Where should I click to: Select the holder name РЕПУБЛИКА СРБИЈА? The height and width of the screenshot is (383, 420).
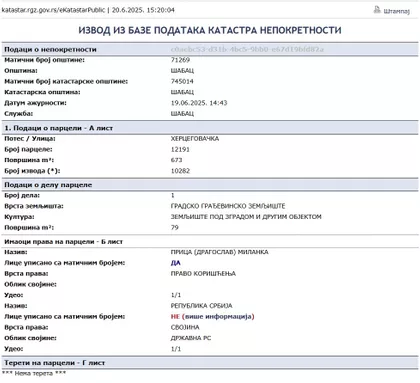tap(202, 306)
